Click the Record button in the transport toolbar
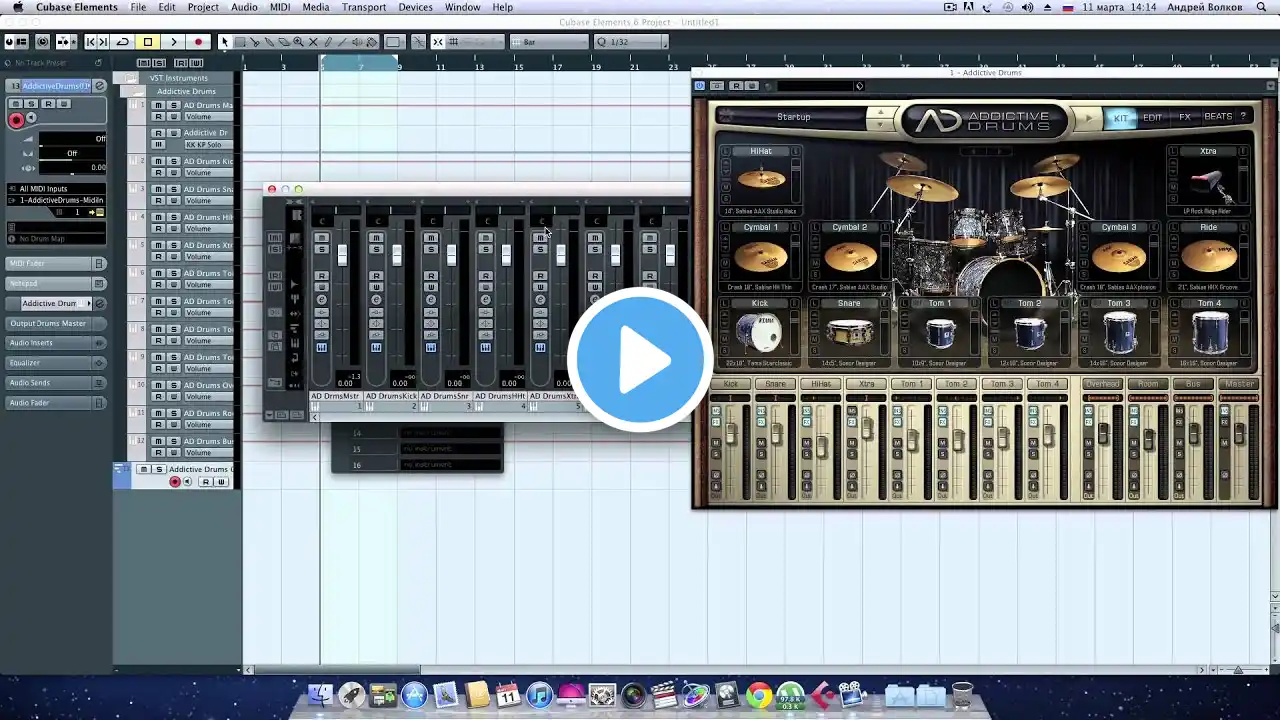1280x720 pixels. click(x=199, y=42)
